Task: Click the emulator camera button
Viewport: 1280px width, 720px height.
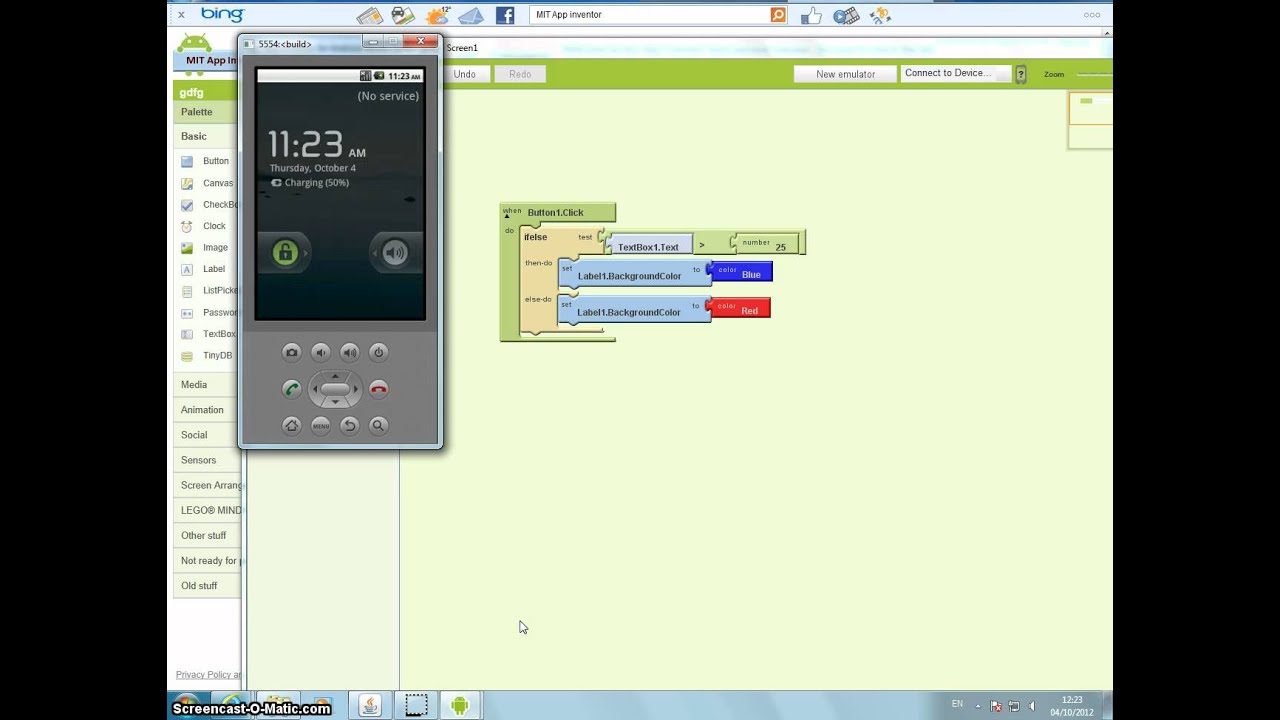Action: (x=292, y=352)
